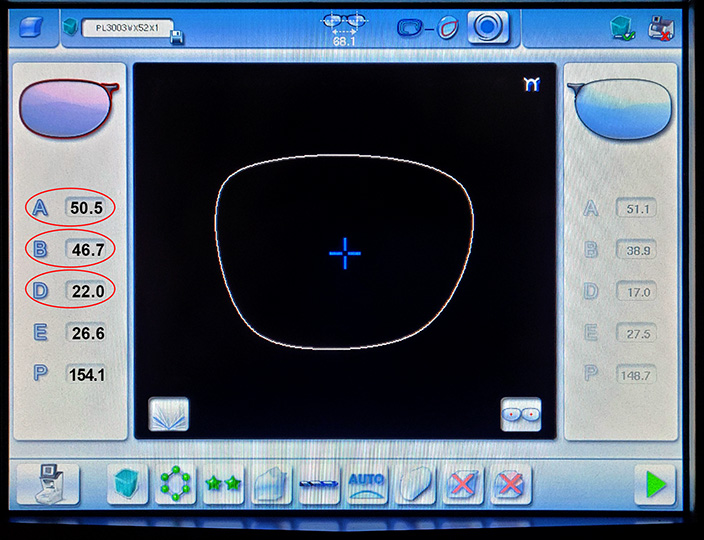Screen dimensions: 704x540
Task: Click the blue centering cross in the lens
Action: pos(345,254)
